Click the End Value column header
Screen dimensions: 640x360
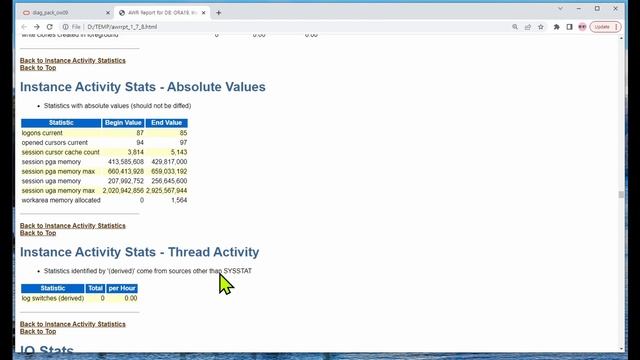167,123
